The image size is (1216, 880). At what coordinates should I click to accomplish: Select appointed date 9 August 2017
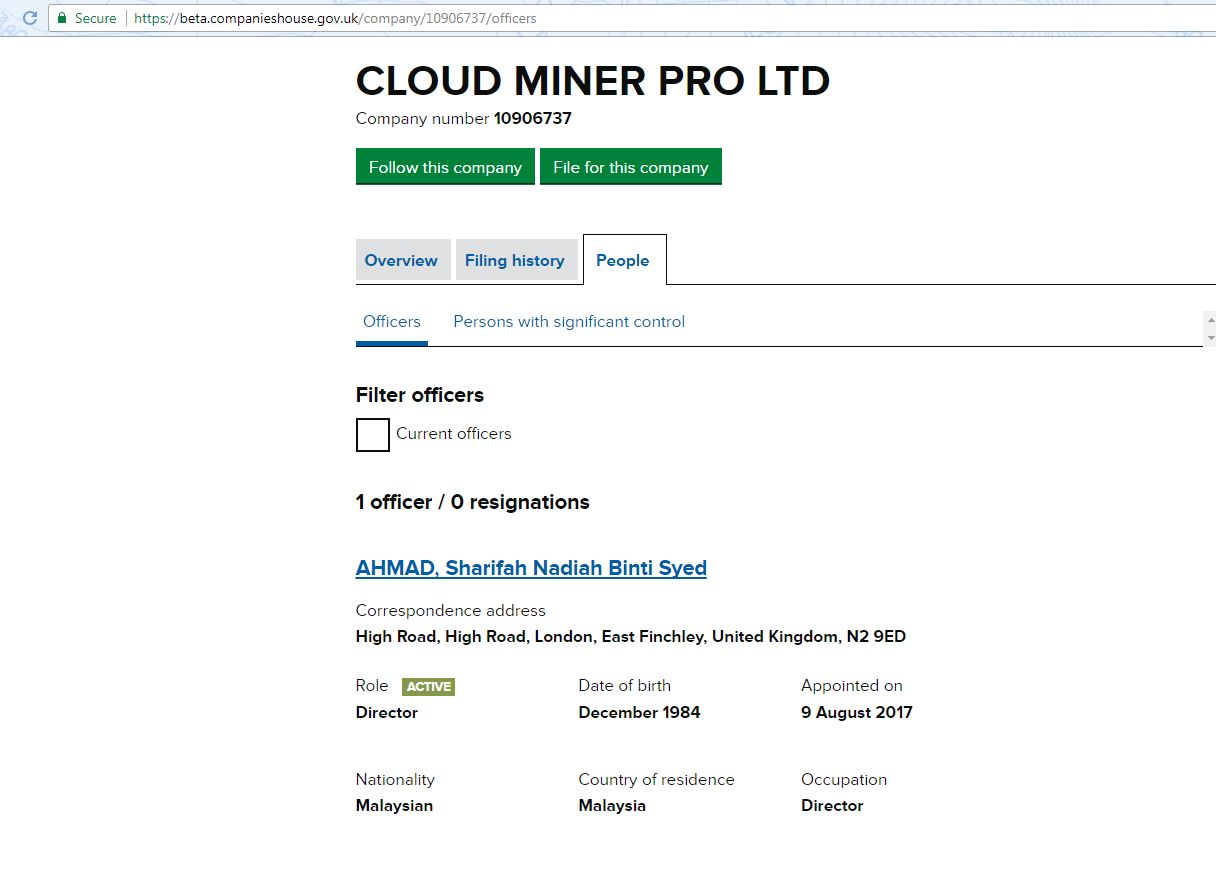point(857,713)
